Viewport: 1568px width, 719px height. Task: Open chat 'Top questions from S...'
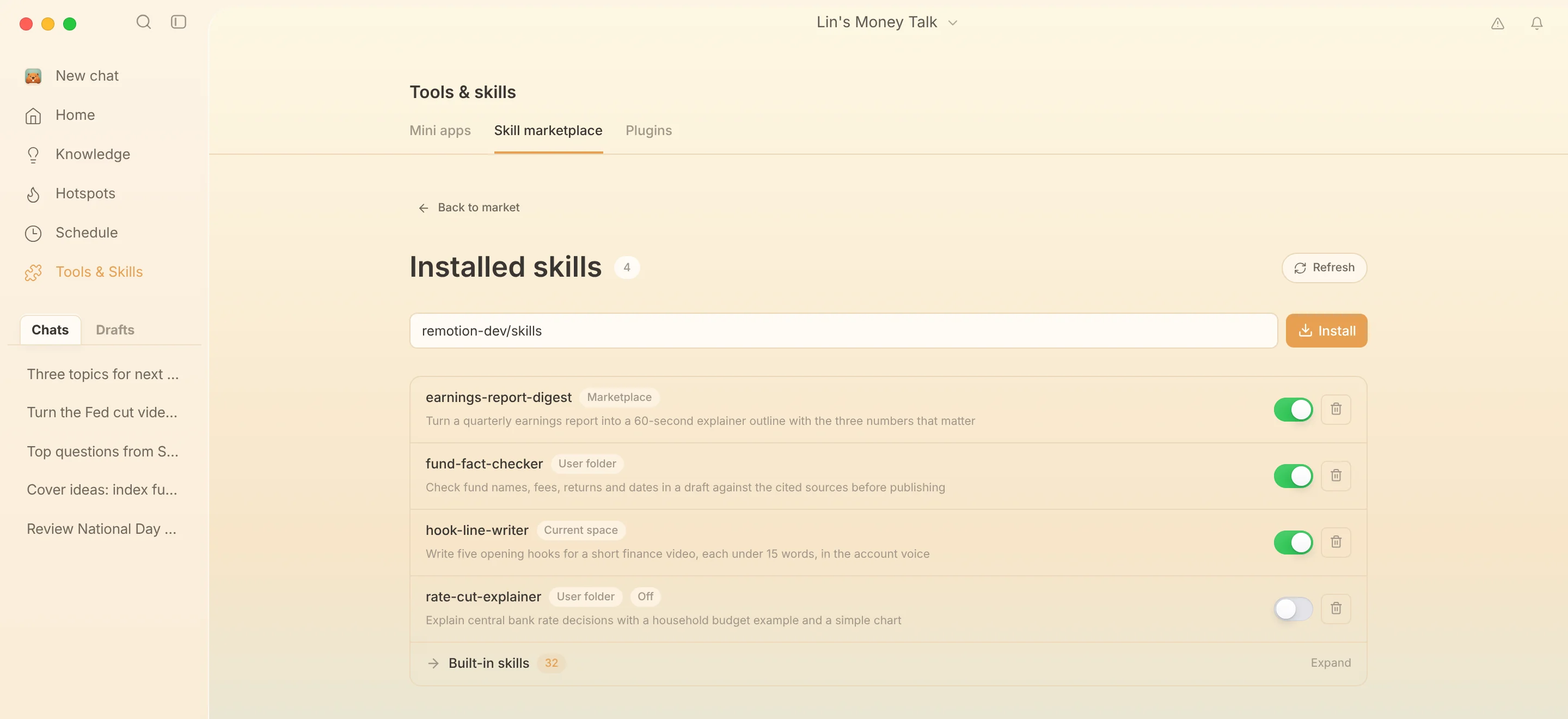point(102,451)
